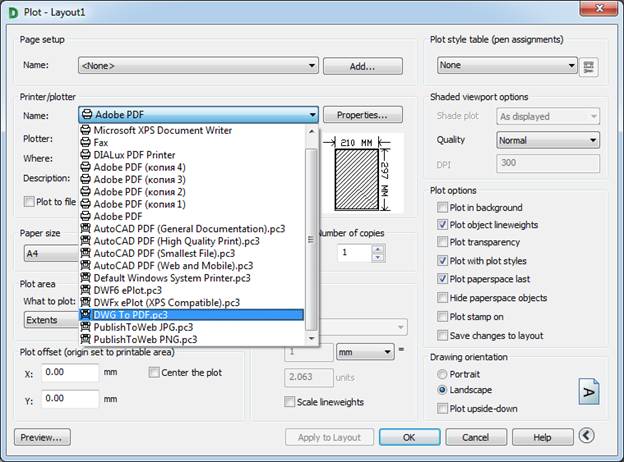
Task: Click the Add... page setup button
Action: pyautogui.click(x=363, y=66)
